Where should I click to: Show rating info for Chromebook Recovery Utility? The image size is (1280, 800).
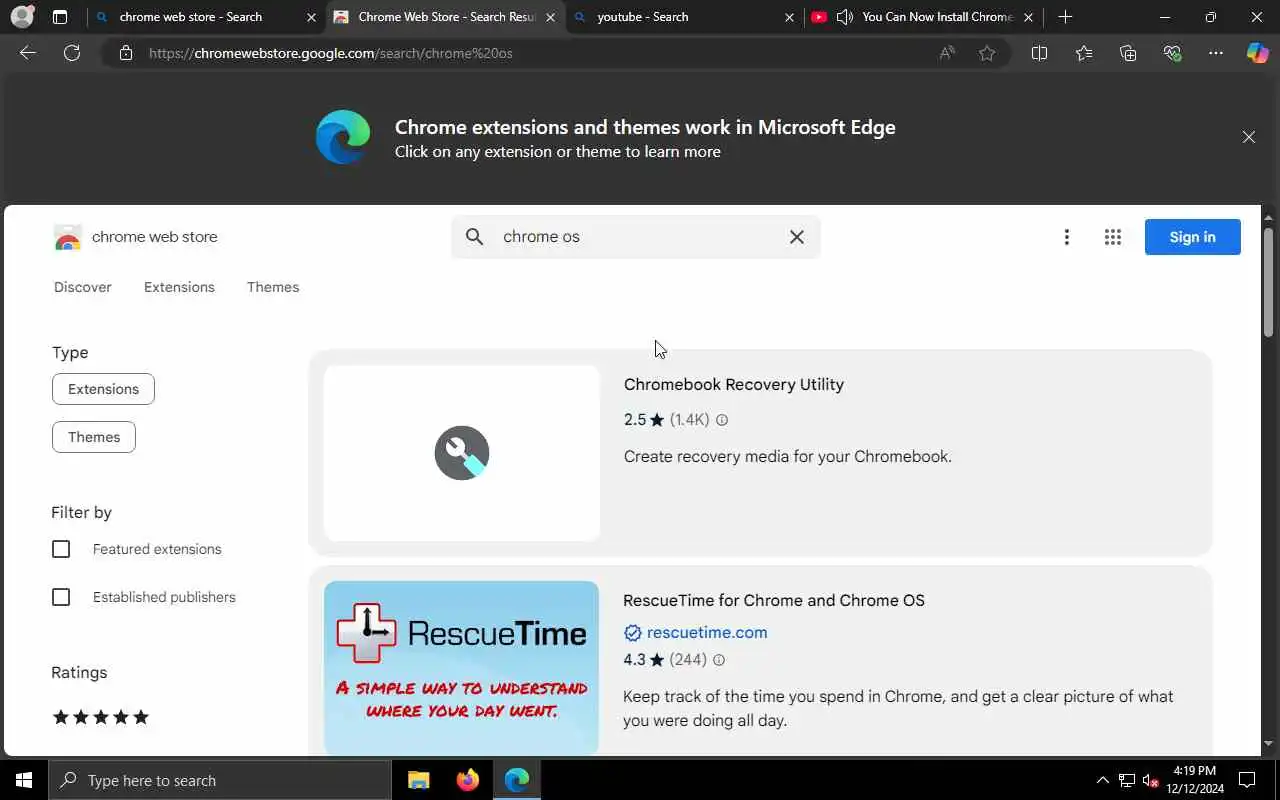tap(722, 420)
